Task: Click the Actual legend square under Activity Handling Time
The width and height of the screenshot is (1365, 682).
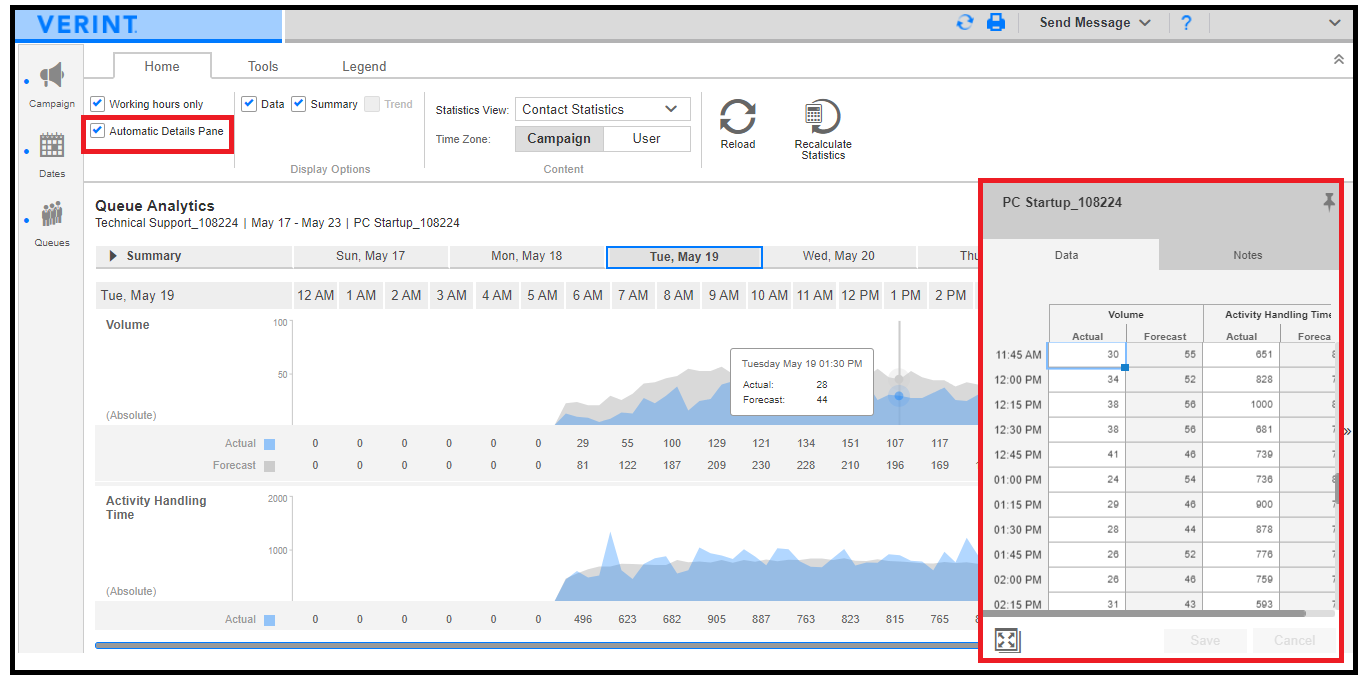Action: 269,620
